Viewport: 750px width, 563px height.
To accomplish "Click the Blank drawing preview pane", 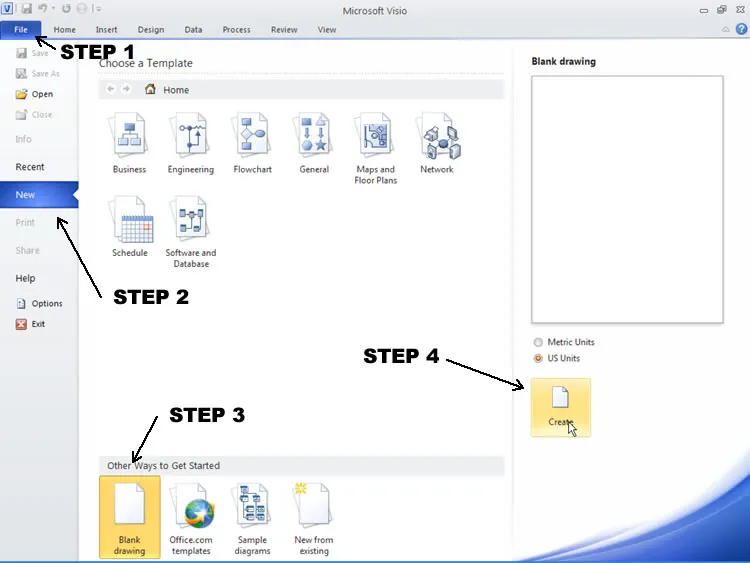I will click(627, 199).
